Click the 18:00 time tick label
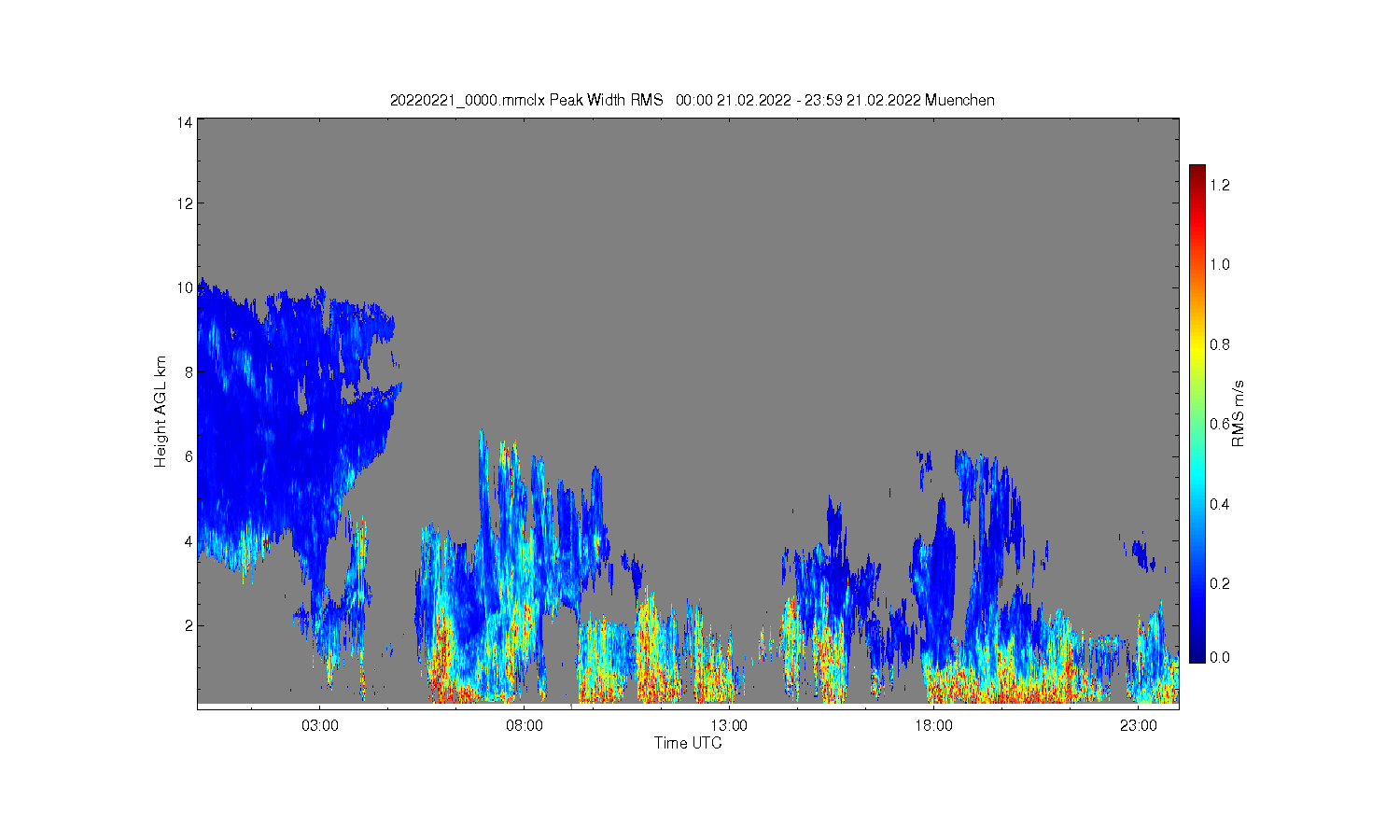The height and width of the screenshot is (840, 1400). point(933,725)
